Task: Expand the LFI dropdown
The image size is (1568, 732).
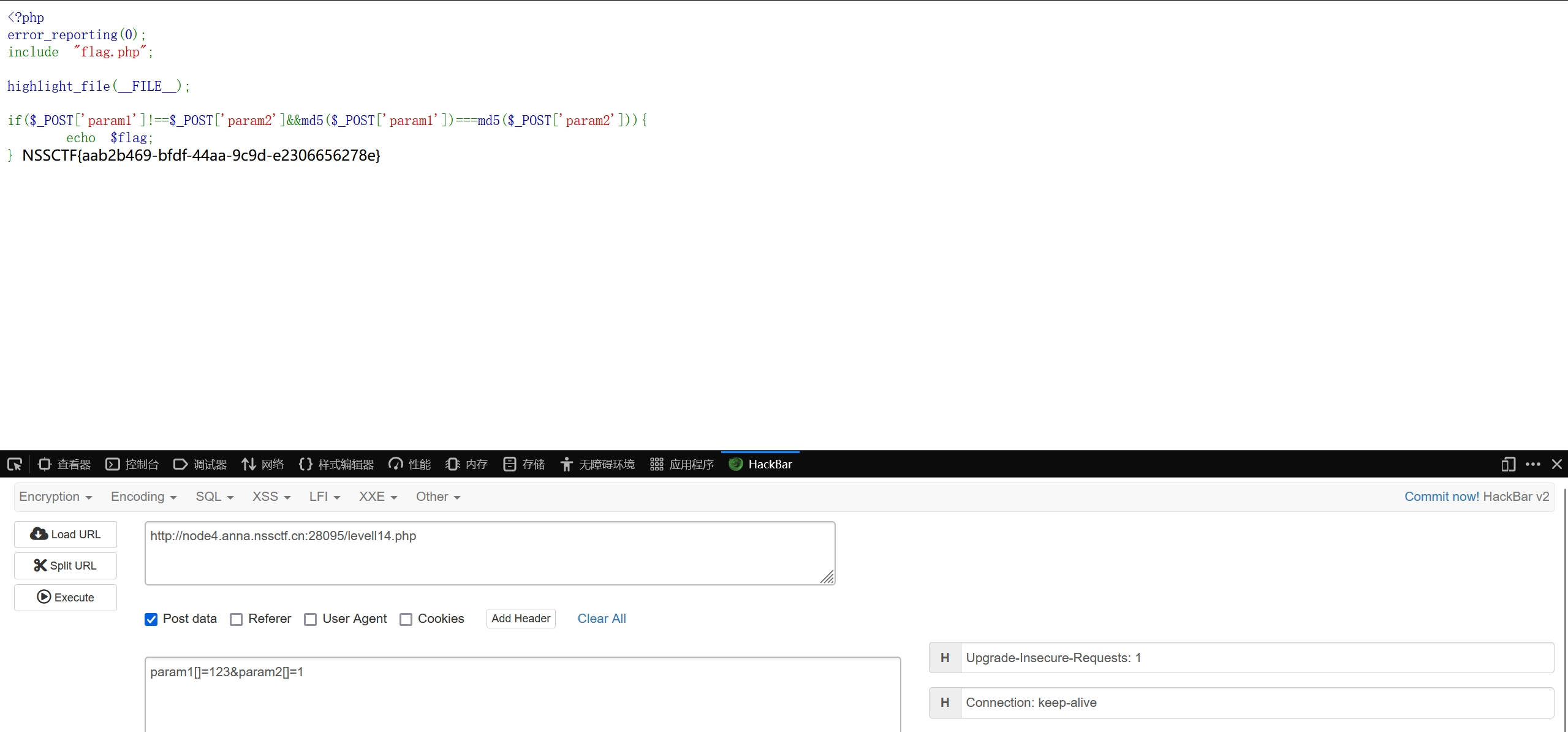Action: [x=325, y=497]
